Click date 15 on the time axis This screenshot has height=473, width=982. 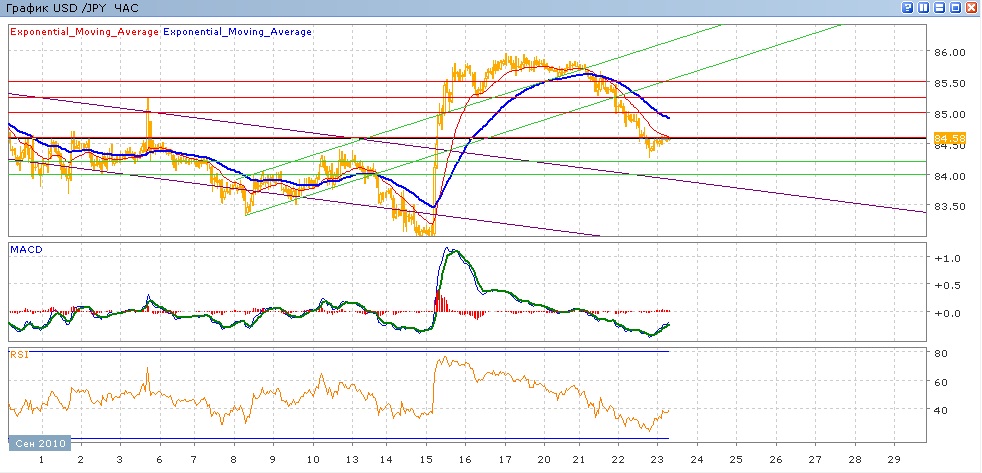tap(429, 458)
